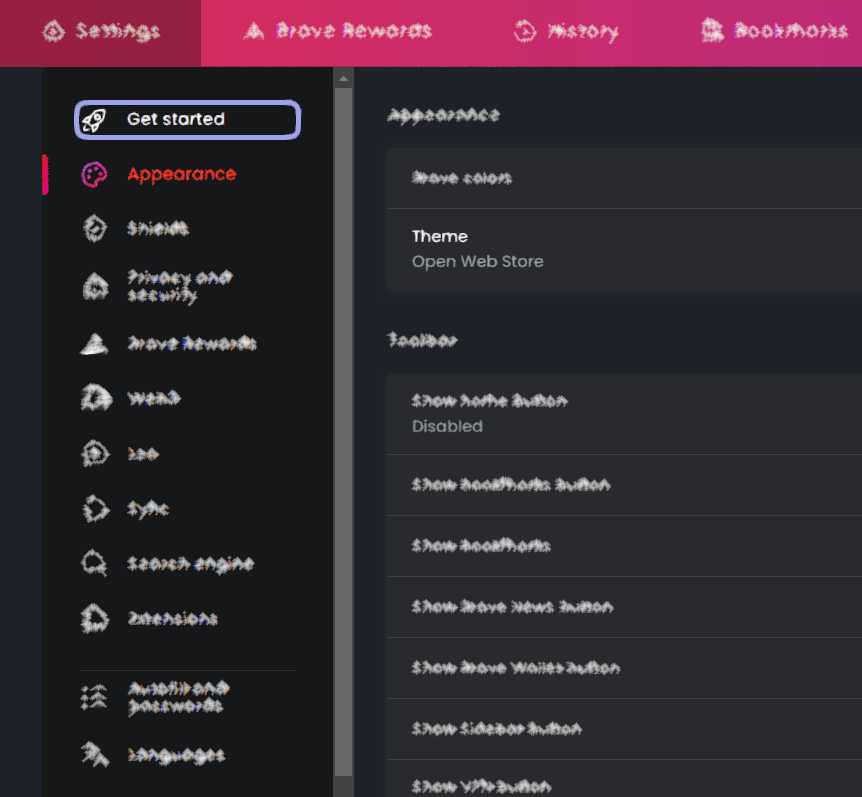Select the Languages icon in the sidebar

click(x=95, y=755)
